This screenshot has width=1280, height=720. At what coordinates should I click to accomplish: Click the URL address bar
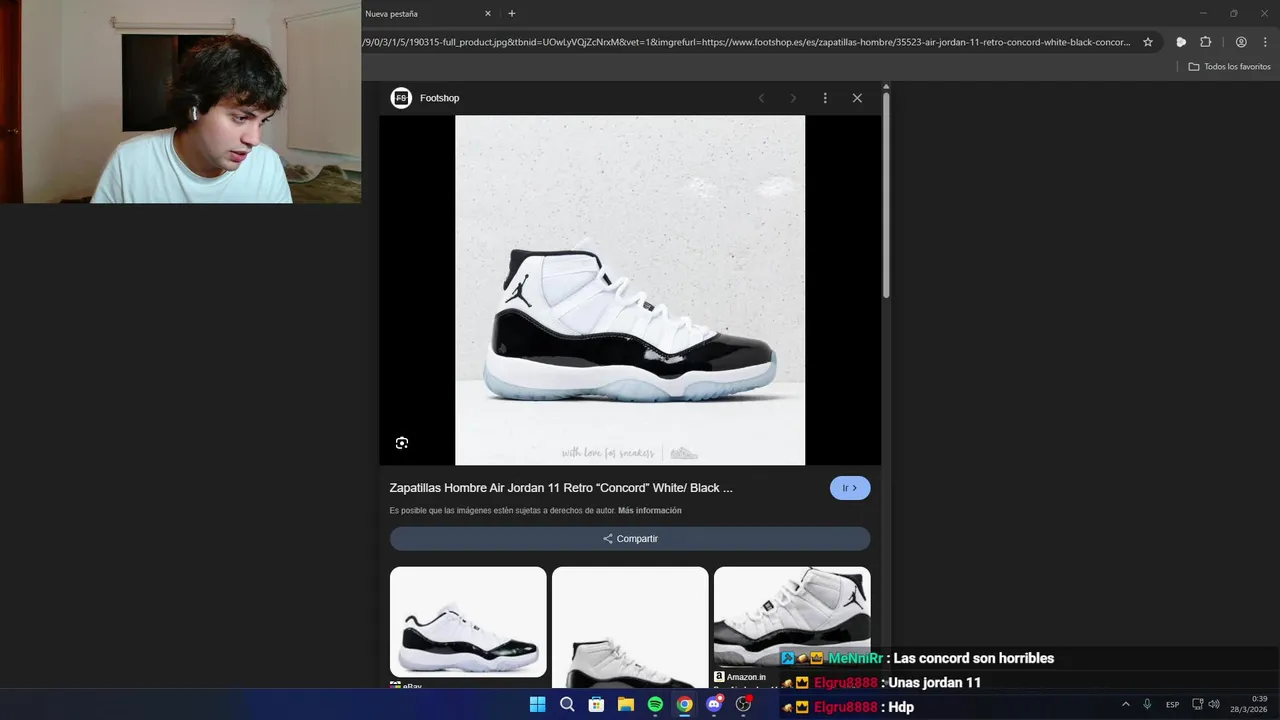pyautogui.click(x=746, y=42)
